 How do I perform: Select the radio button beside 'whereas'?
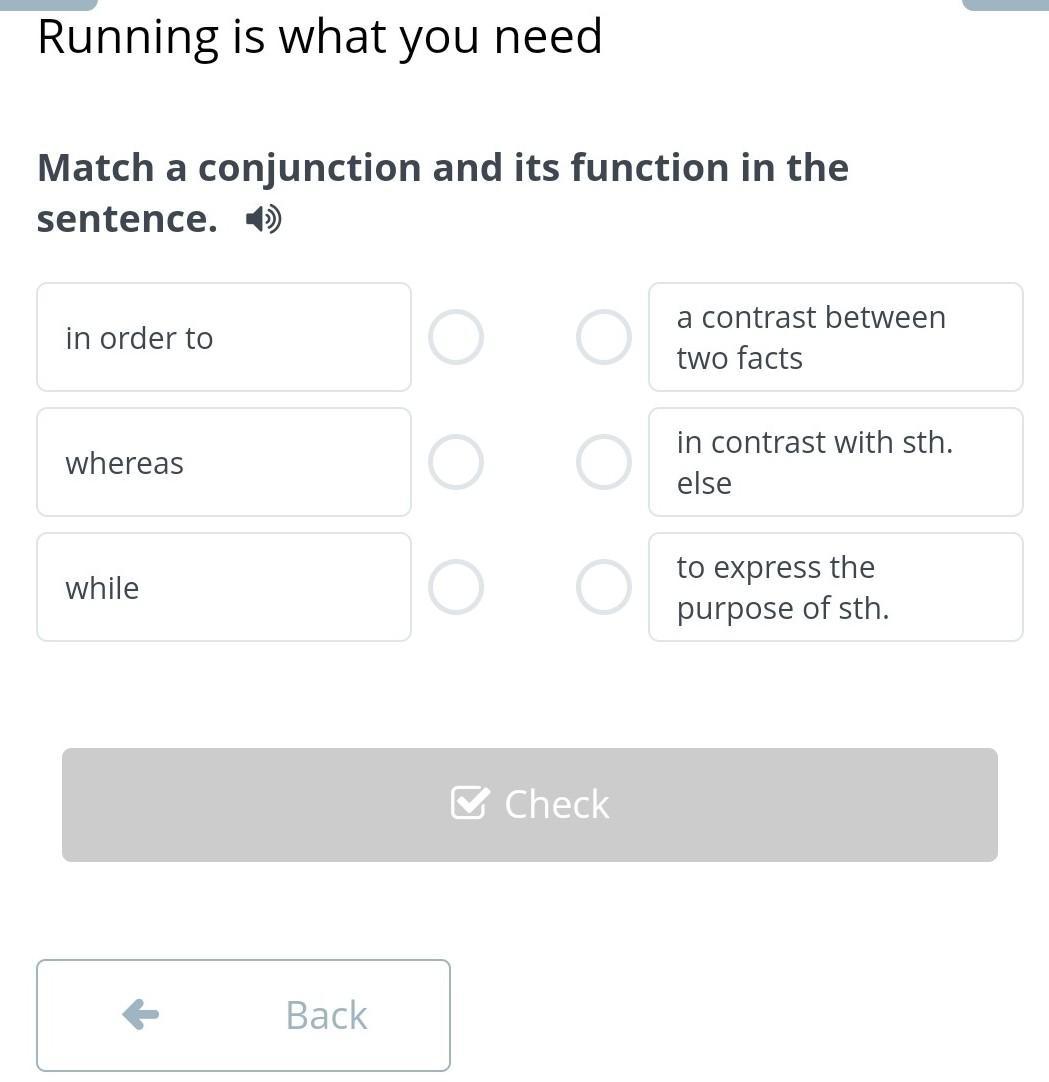pyautogui.click(x=455, y=462)
